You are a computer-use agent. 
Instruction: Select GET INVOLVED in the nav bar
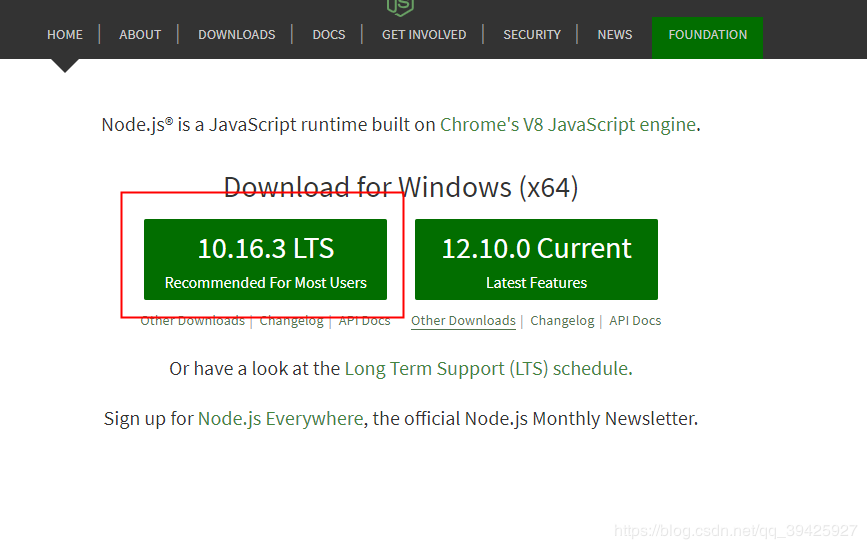[424, 35]
